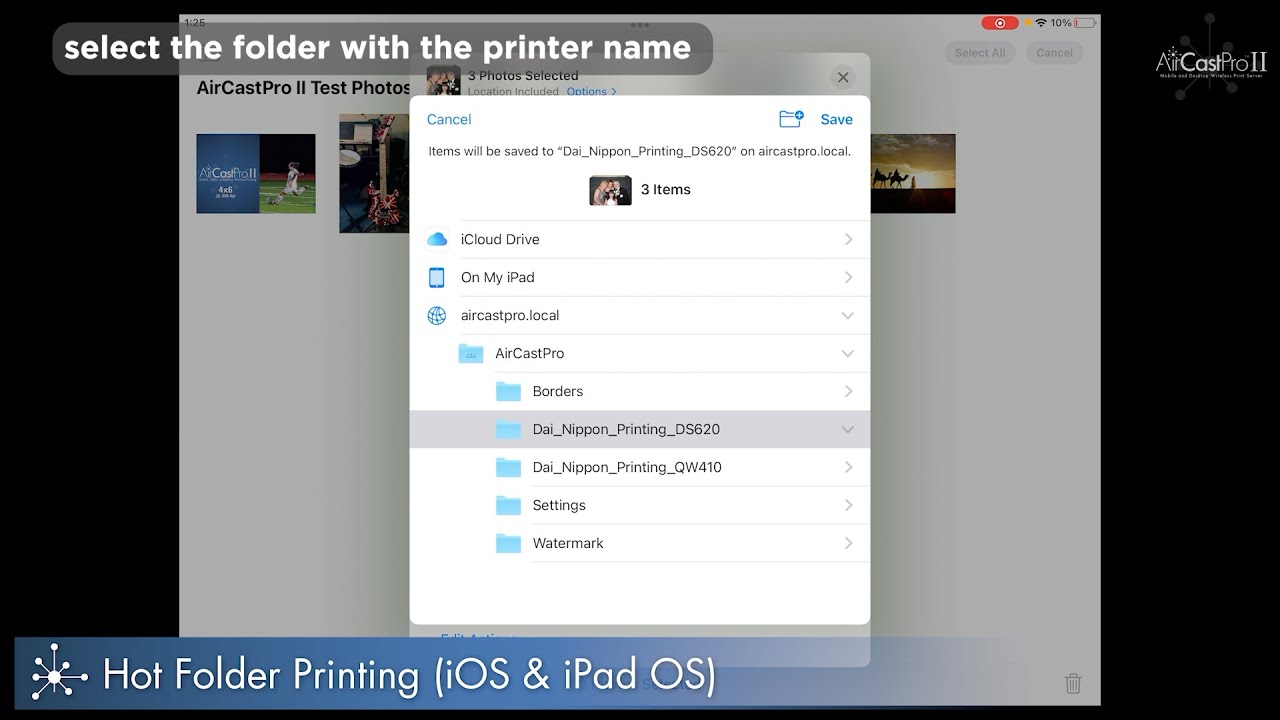Tap the AirCastPro 4x6 soccer photo thumbnail
Image resolution: width=1280 pixels, height=720 pixels.
pos(256,174)
